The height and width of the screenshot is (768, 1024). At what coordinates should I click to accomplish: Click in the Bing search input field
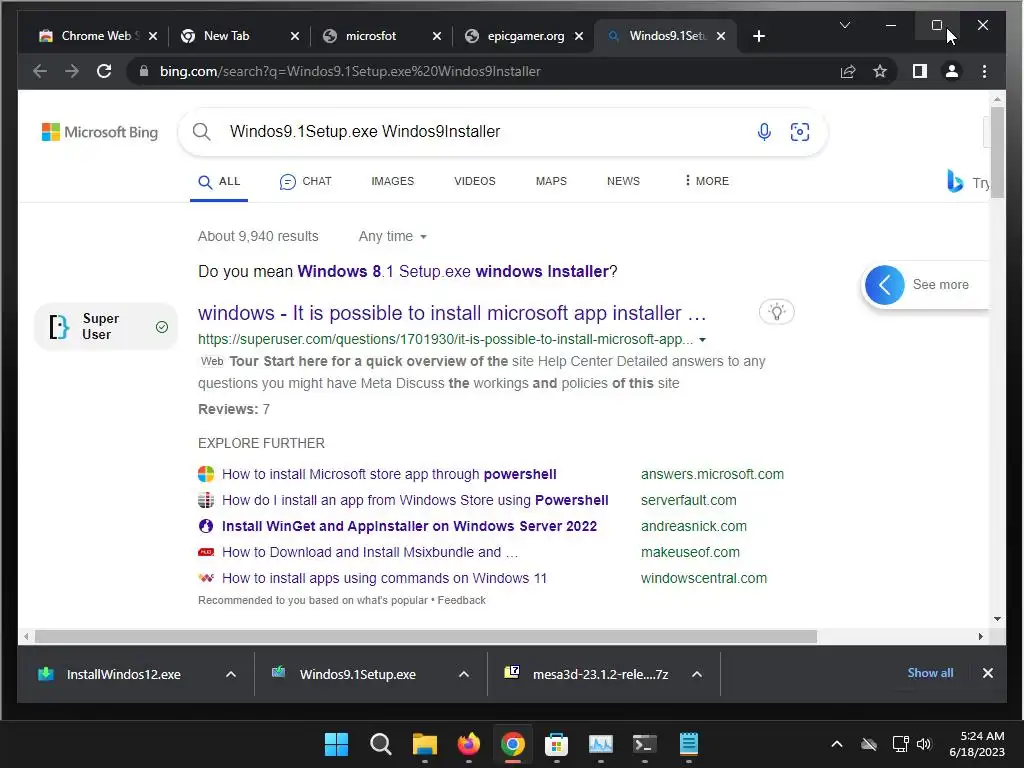483,132
